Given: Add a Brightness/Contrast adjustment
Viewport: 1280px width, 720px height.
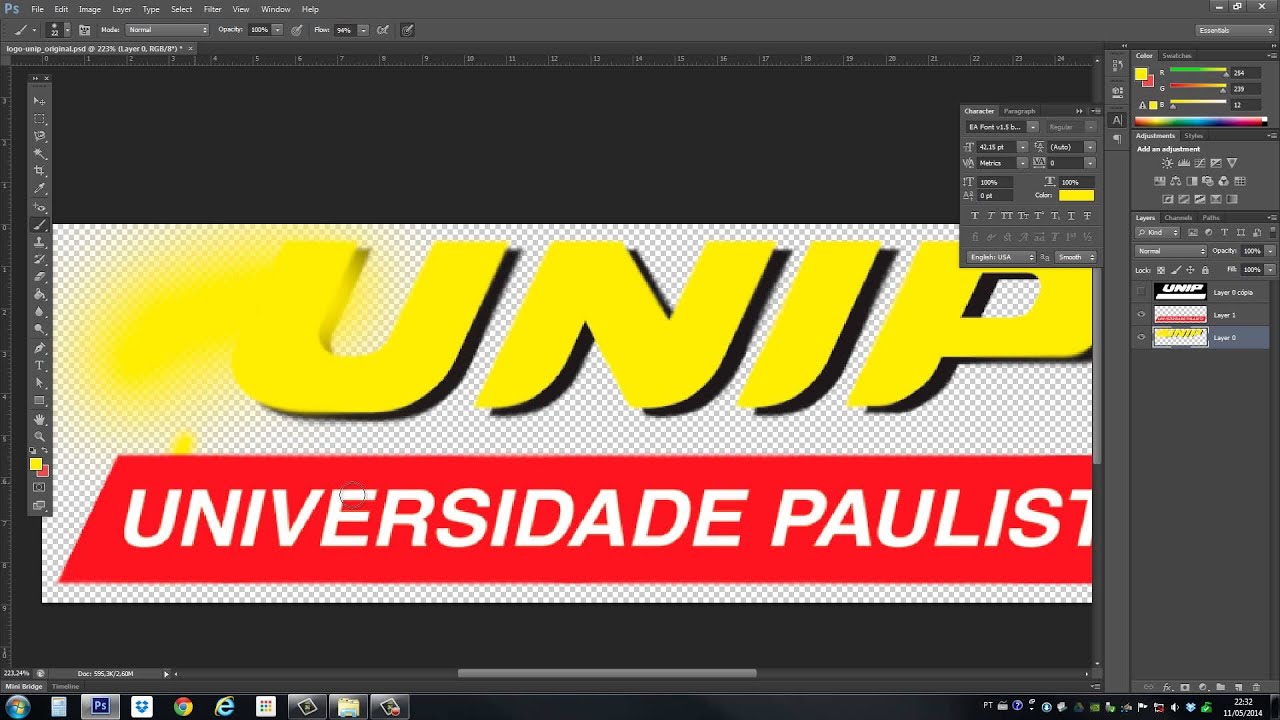Looking at the screenshot, I should [x=1167, y=163].
